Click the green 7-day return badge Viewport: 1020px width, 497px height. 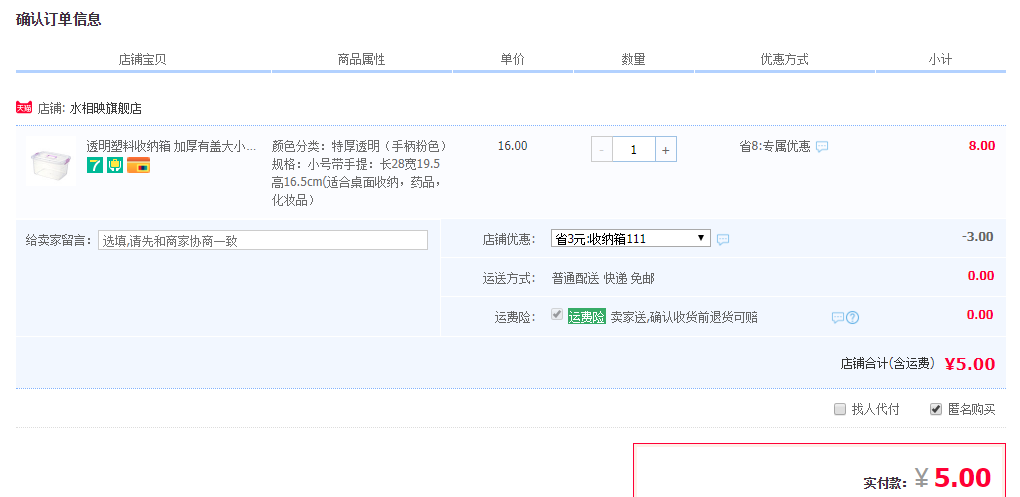click(95, 165)
